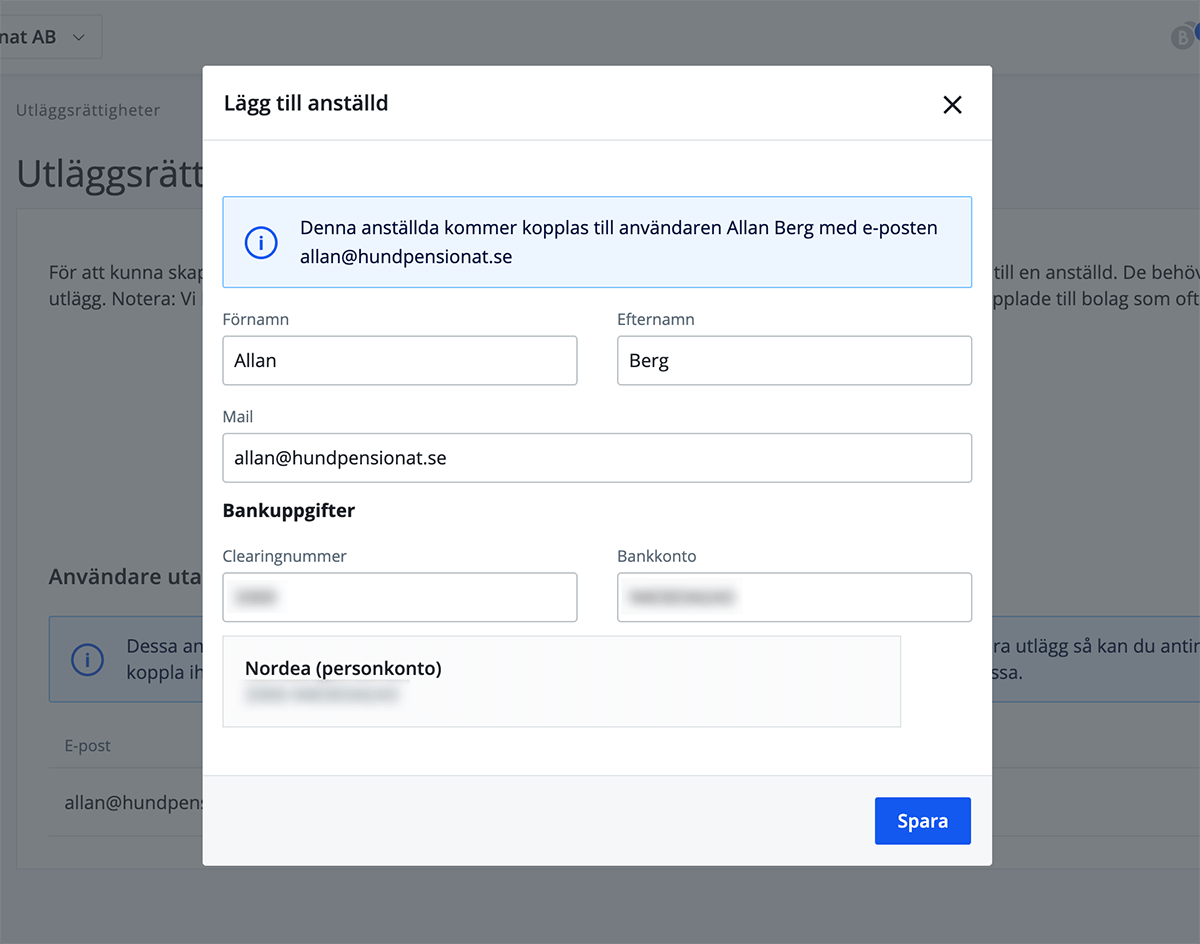Click the E-post column header
The image size is (1200, 944).
88,746
